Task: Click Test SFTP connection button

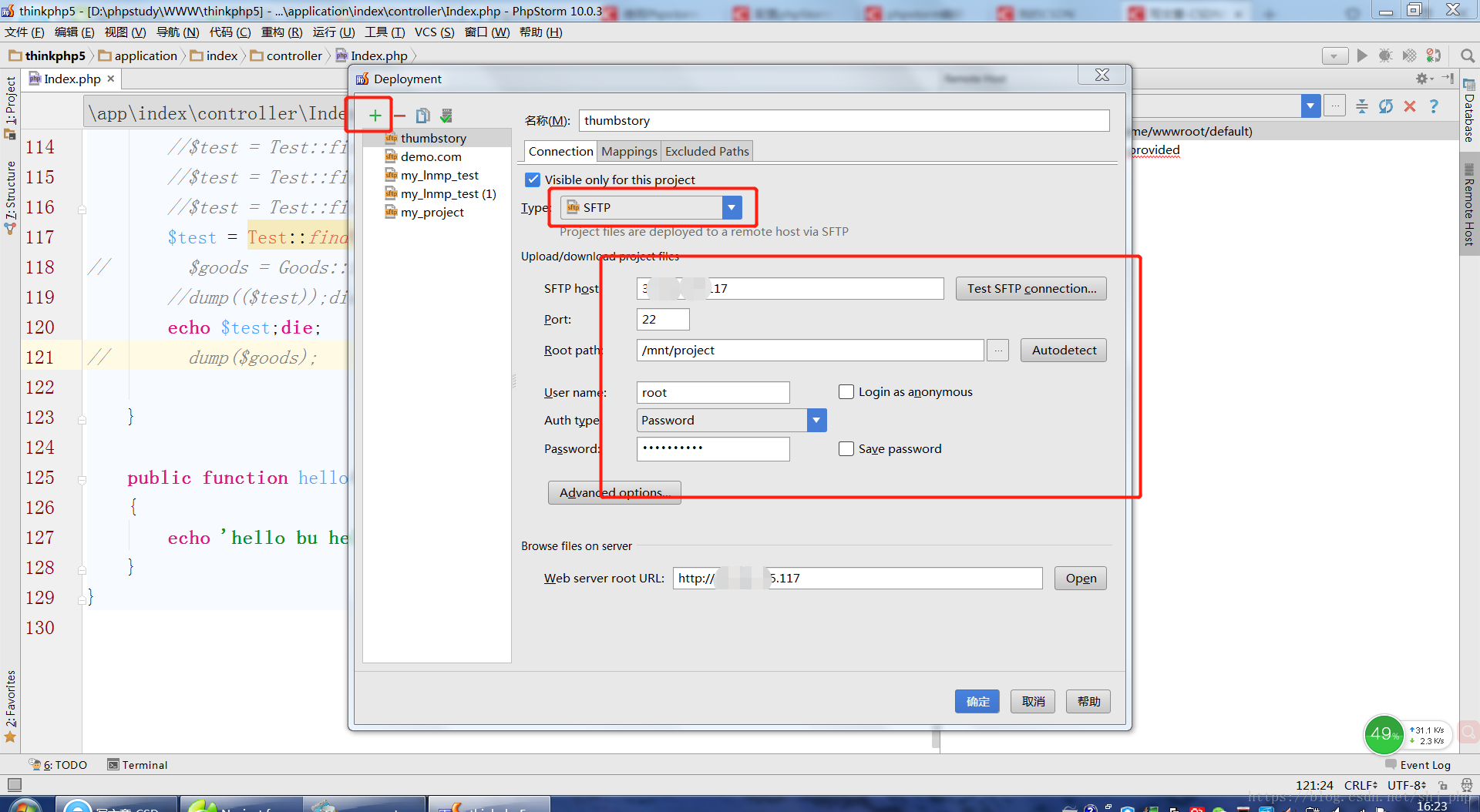Action: pos(1031,289)
